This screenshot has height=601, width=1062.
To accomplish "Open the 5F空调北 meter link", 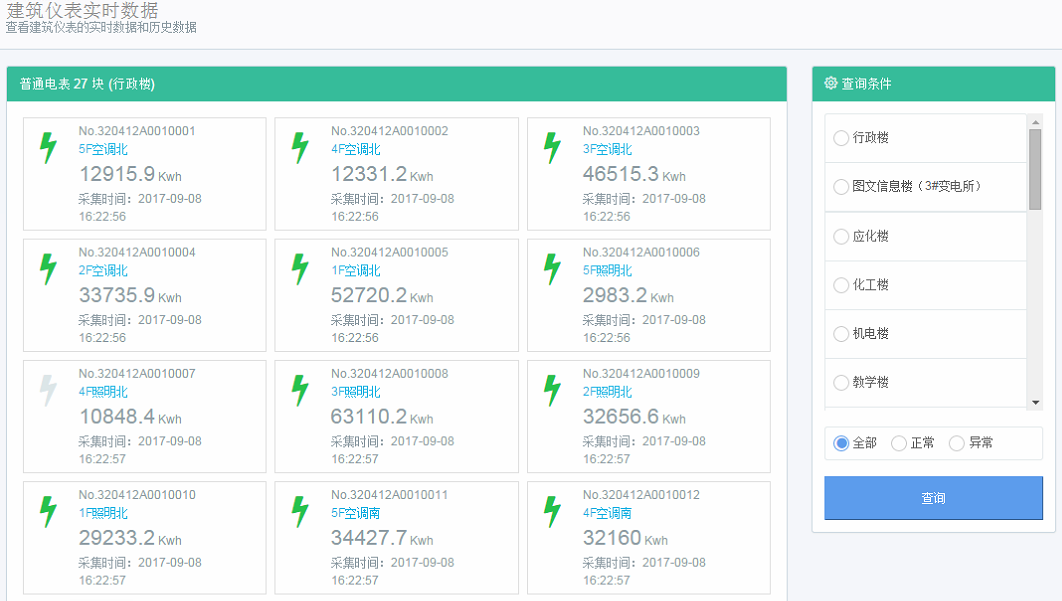I will click(103, 149).
